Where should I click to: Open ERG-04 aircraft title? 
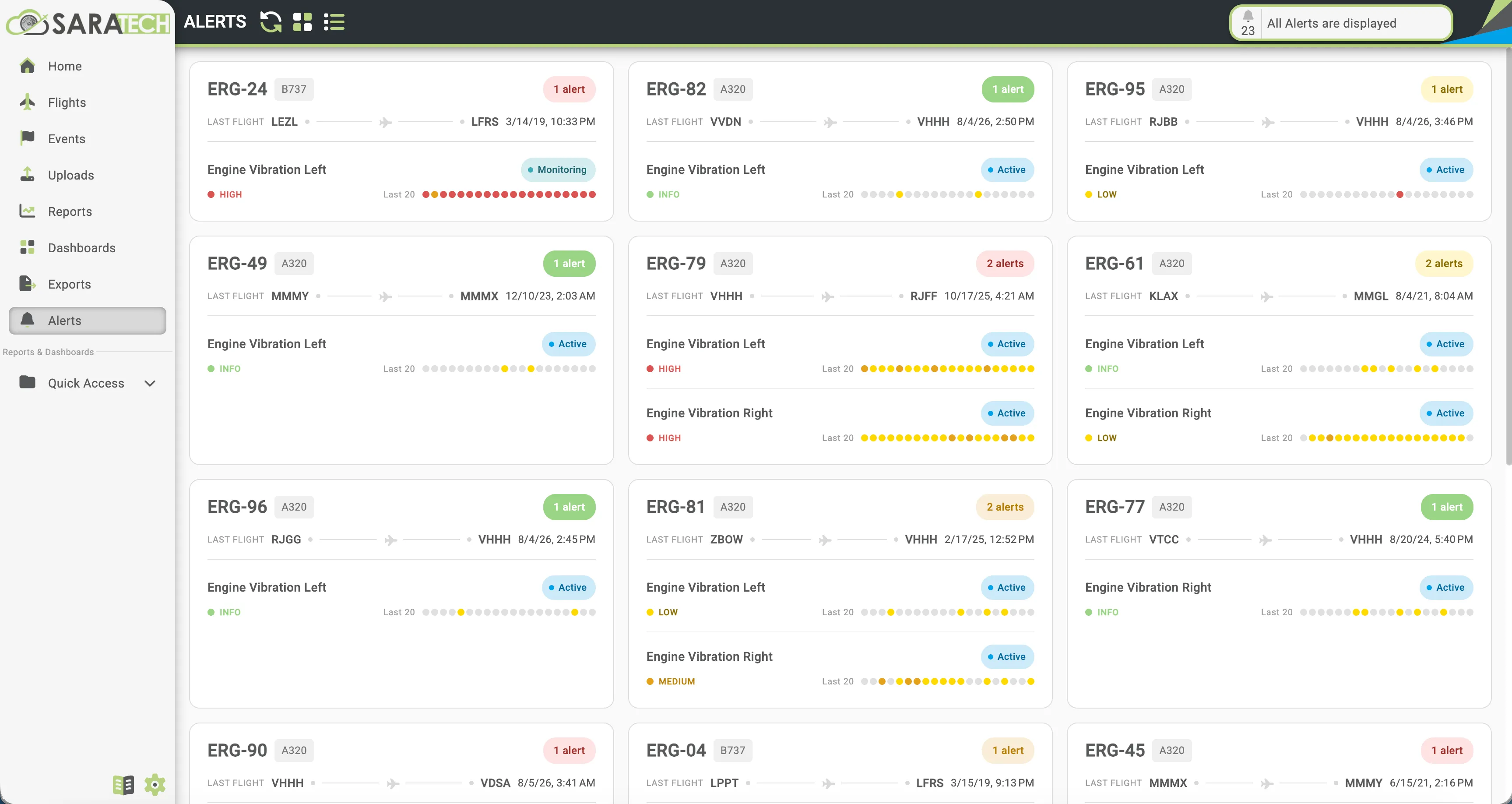point(675,751)
